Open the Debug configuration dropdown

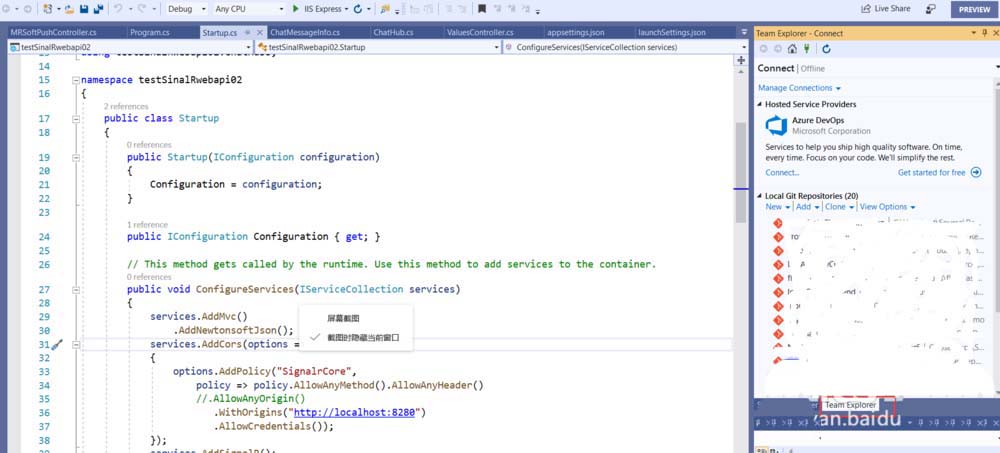pos(203,9)
